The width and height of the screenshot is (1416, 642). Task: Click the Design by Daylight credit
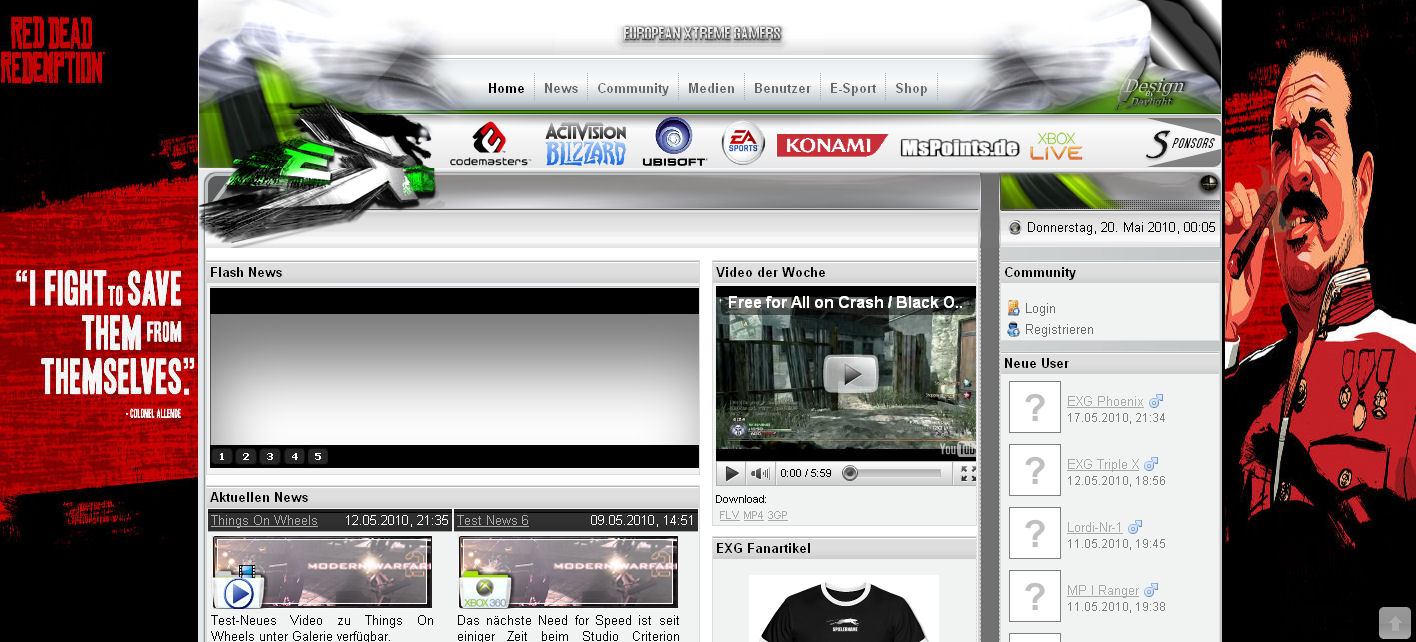click(x=1152, y=90)
